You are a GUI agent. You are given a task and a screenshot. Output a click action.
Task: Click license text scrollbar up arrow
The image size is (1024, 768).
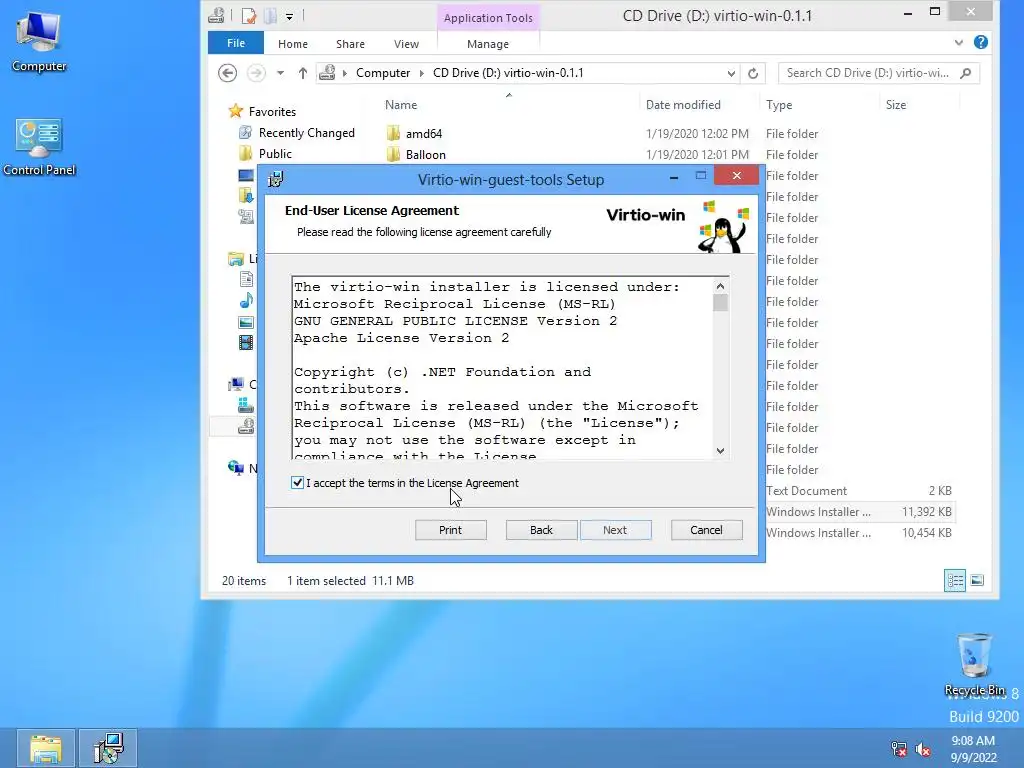point(720,286)
